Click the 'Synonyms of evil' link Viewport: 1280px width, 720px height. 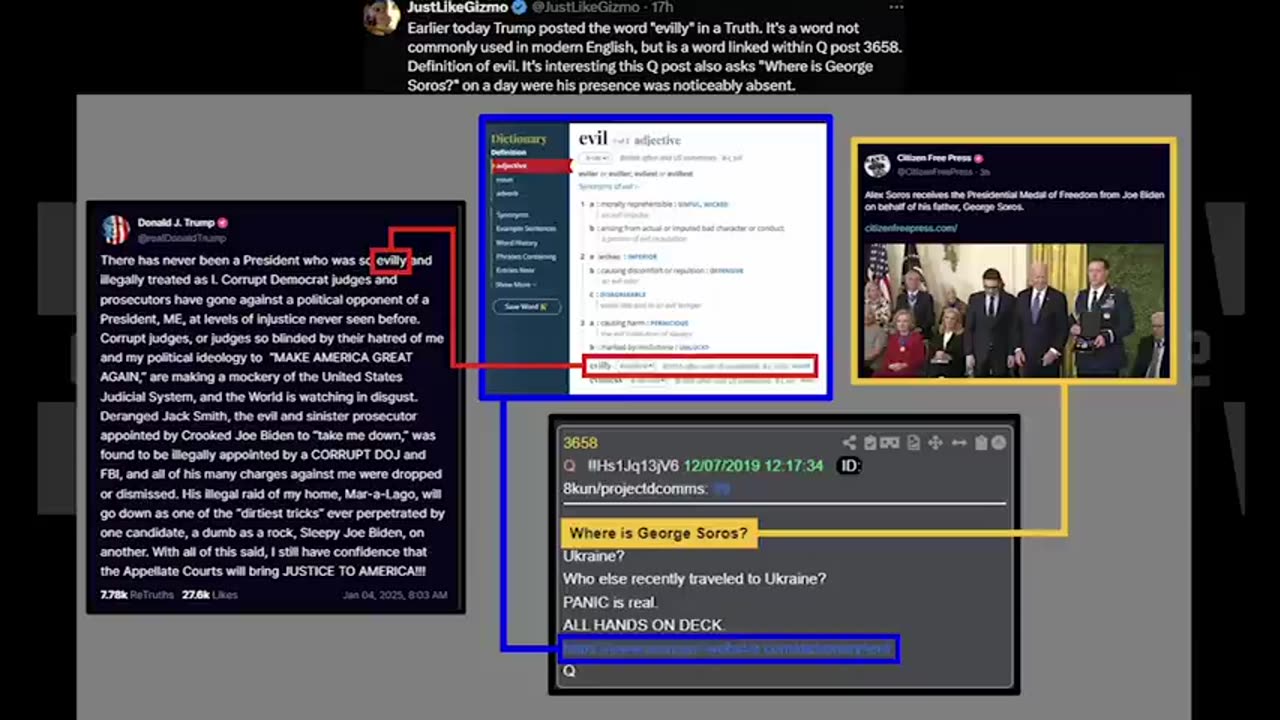point(607,188)
